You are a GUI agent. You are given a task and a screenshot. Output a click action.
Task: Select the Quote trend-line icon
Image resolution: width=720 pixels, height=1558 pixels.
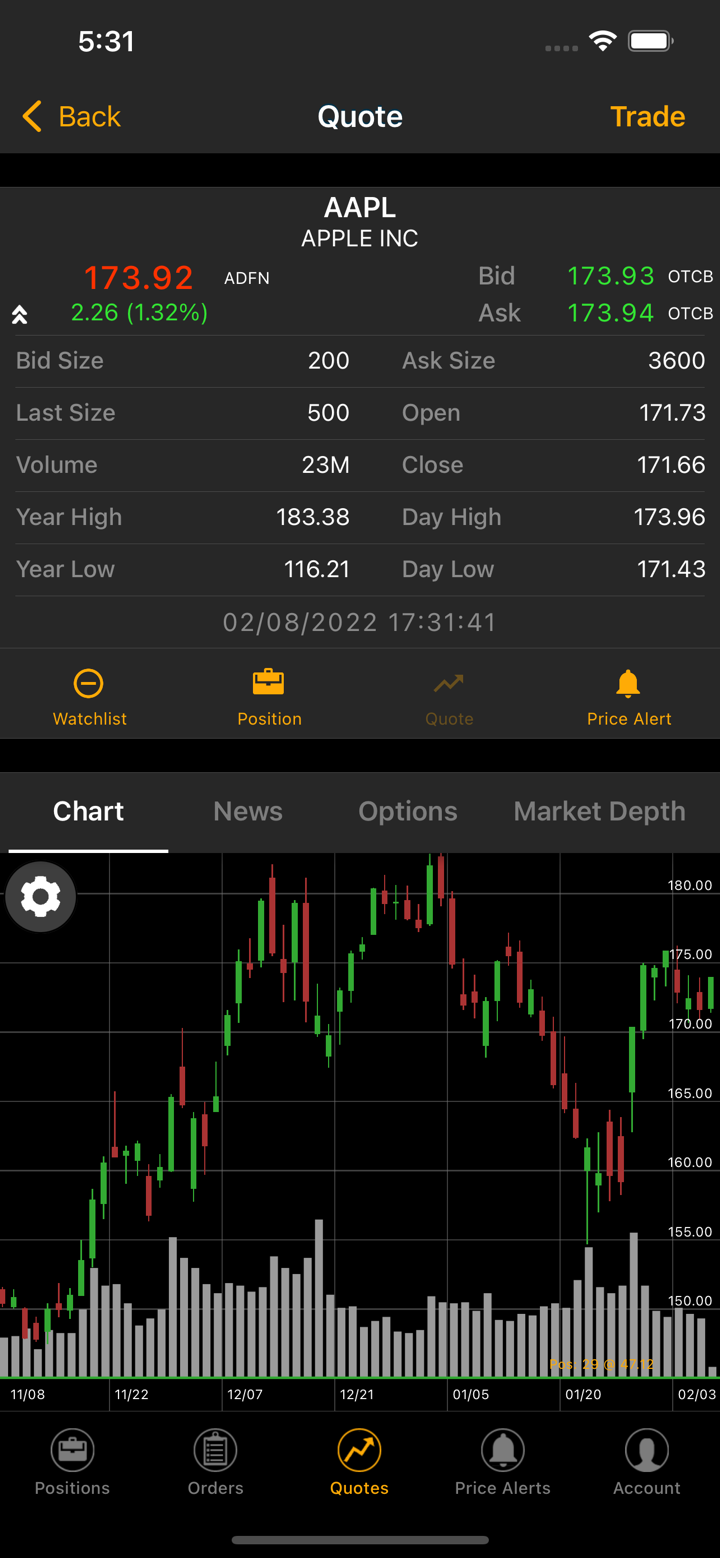[449, 684]
